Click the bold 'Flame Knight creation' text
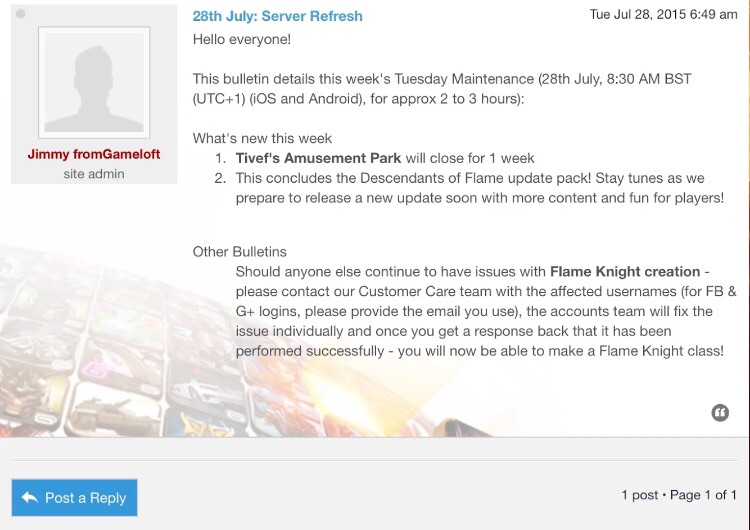The width and height of the screenshot is (750, 530). pyautogui.click(x=625, y=272)
